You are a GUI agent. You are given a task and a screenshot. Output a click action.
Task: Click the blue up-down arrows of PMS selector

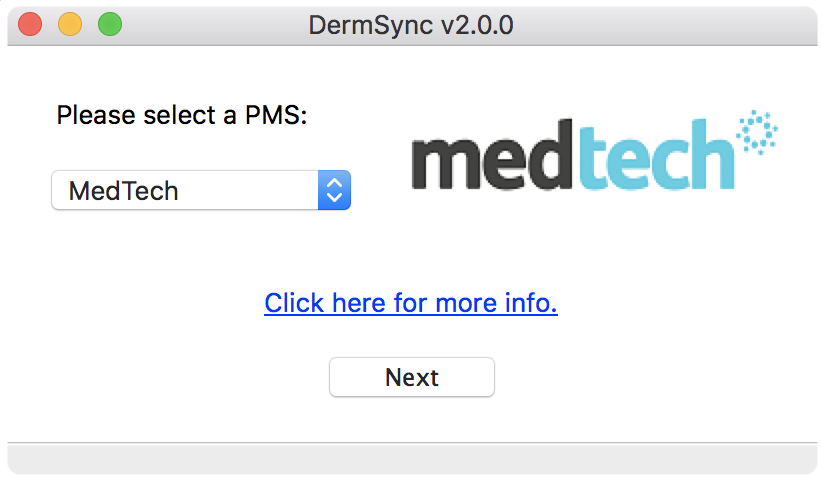click(334, 190)
